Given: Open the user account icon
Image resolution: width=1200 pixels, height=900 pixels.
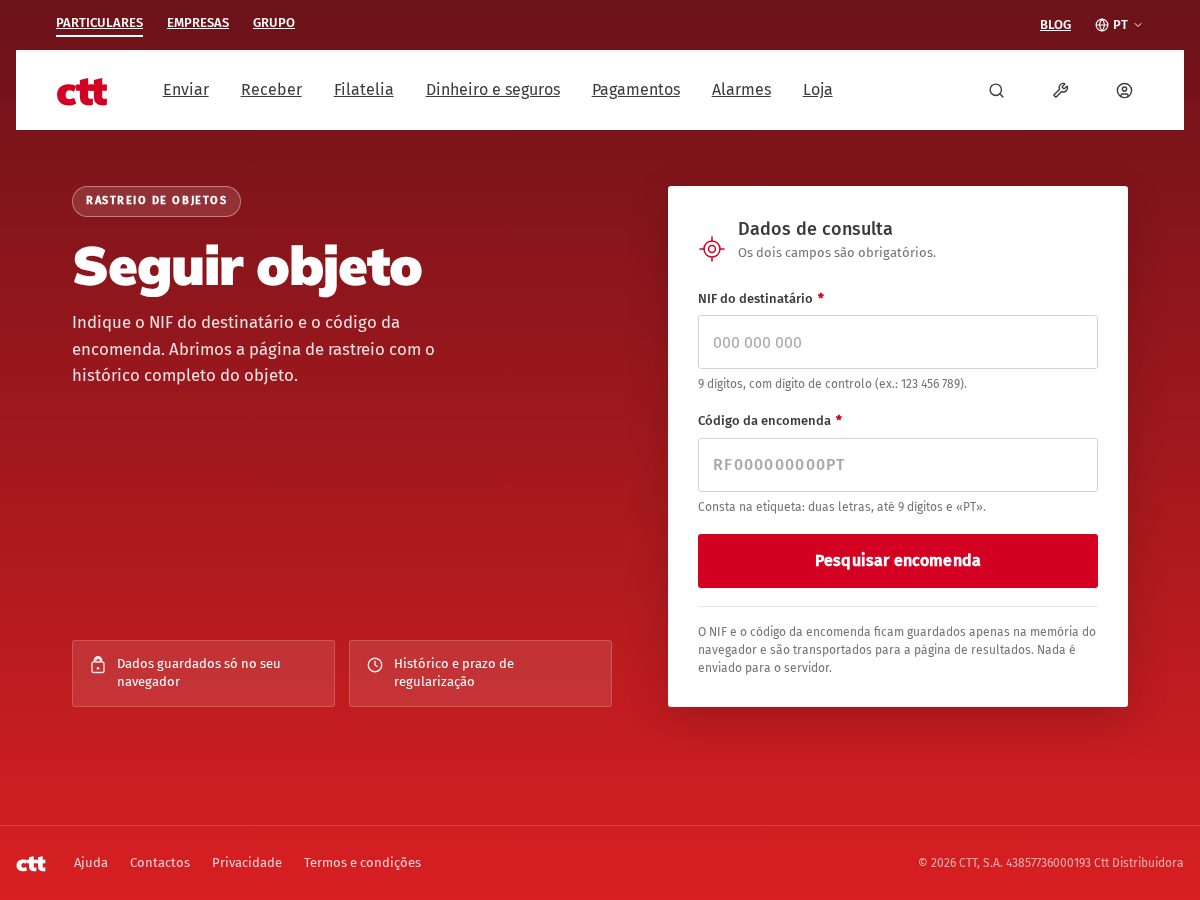Looking at the screenshot, I should click(x=1124, y=90).
